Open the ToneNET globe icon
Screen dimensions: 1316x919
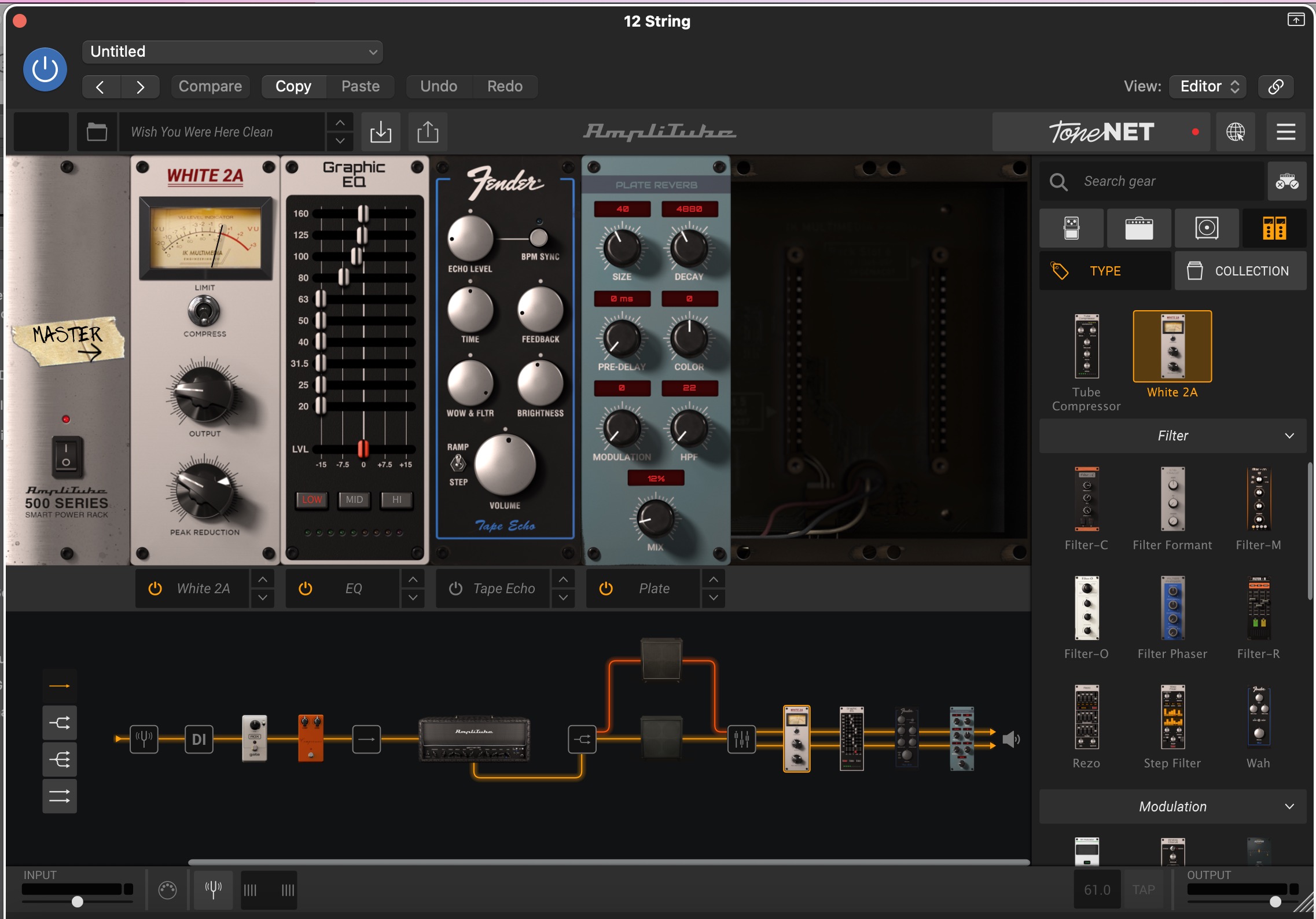coord(1236,132)
